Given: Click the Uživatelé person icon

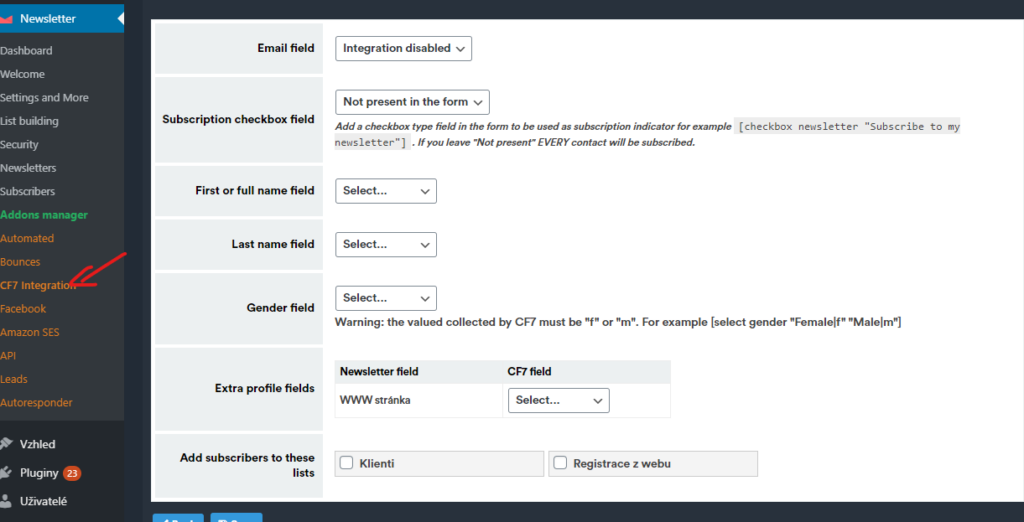Looking at the screenshot, I should [7, 500].
